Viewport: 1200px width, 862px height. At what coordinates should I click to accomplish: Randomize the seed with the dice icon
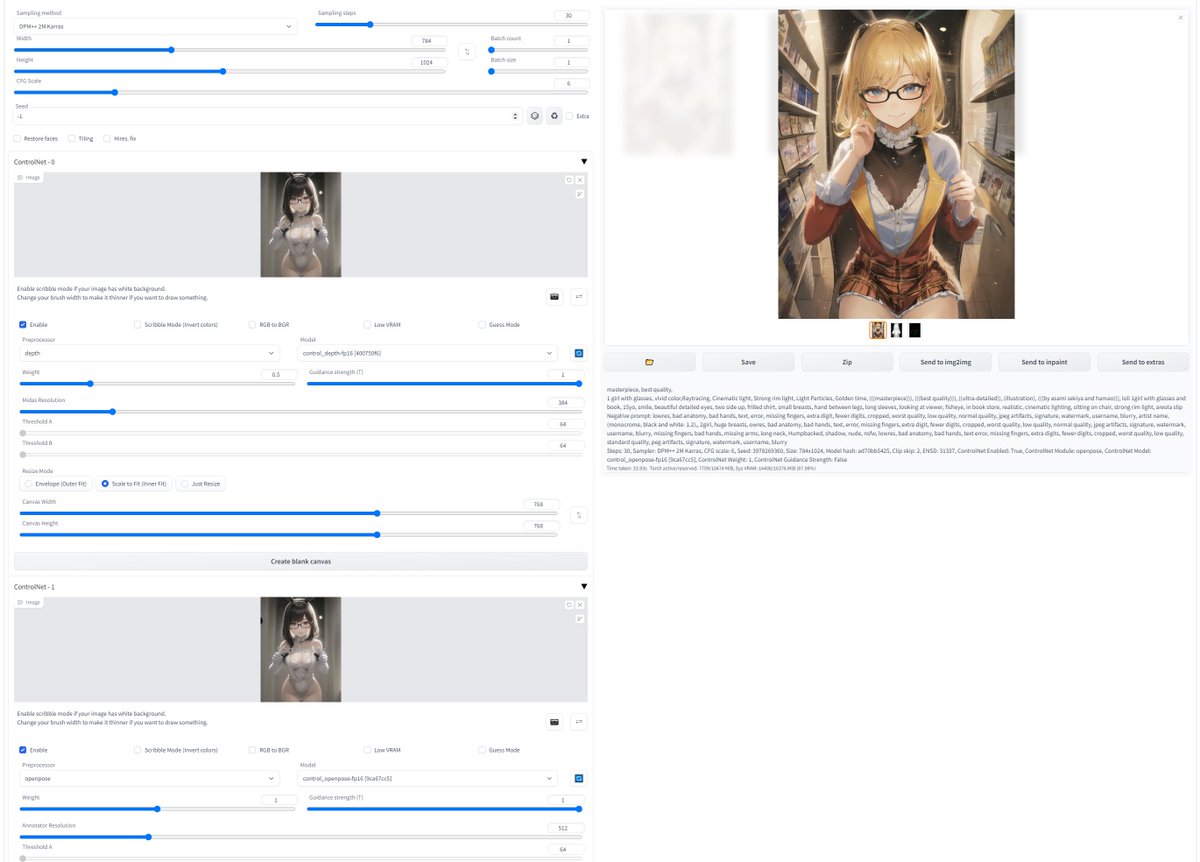[534, 116]
